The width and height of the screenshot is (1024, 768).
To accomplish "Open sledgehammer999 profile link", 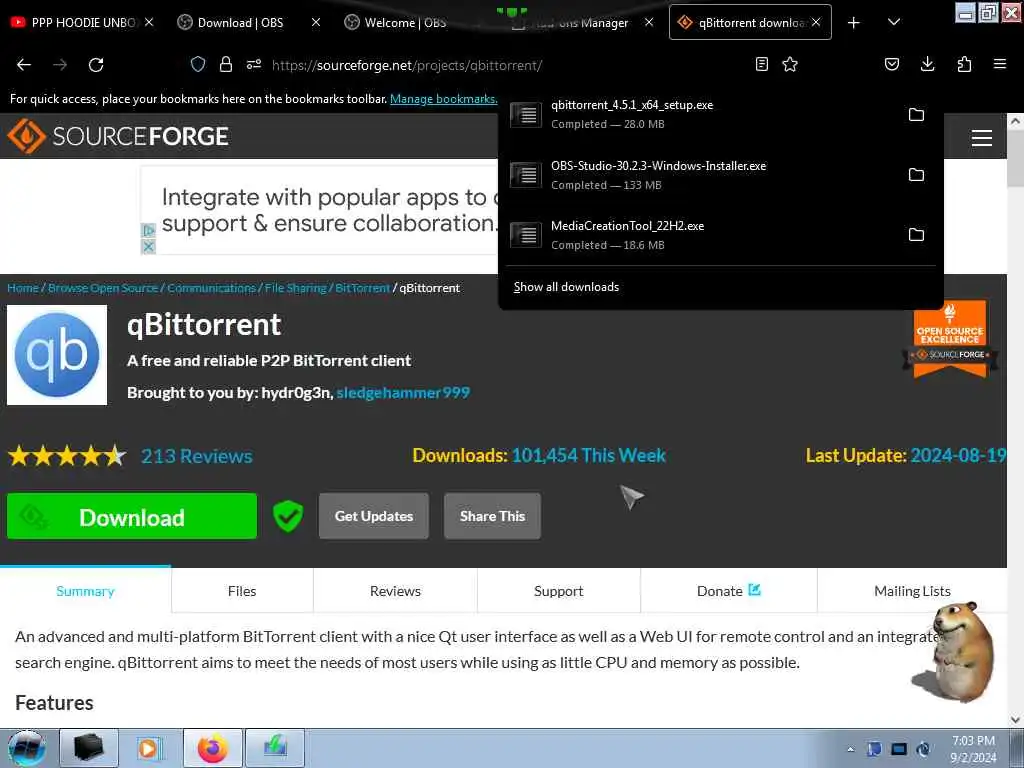I will (403, 392).
